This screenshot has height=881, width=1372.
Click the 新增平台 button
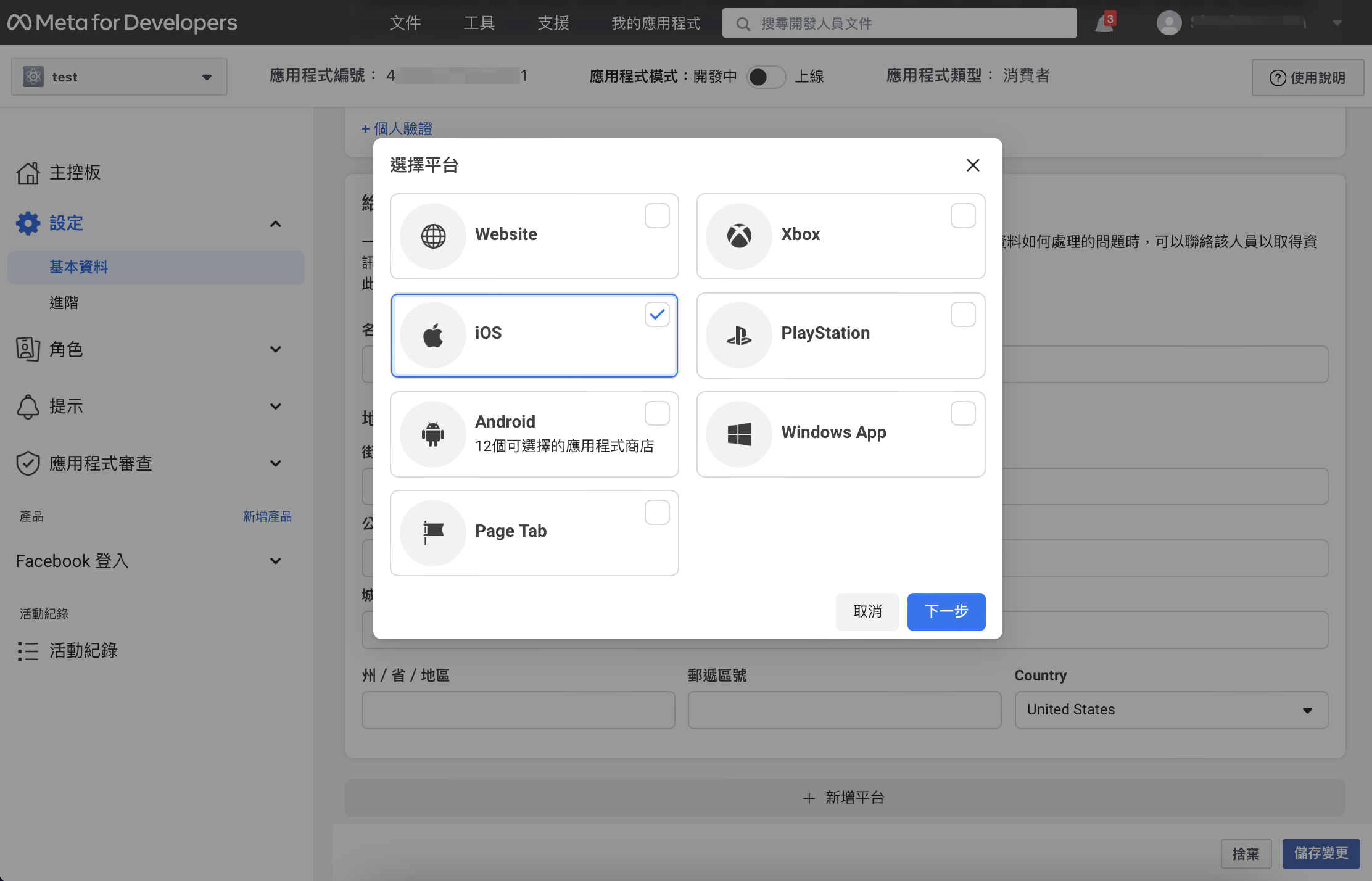tap(845, 798)
